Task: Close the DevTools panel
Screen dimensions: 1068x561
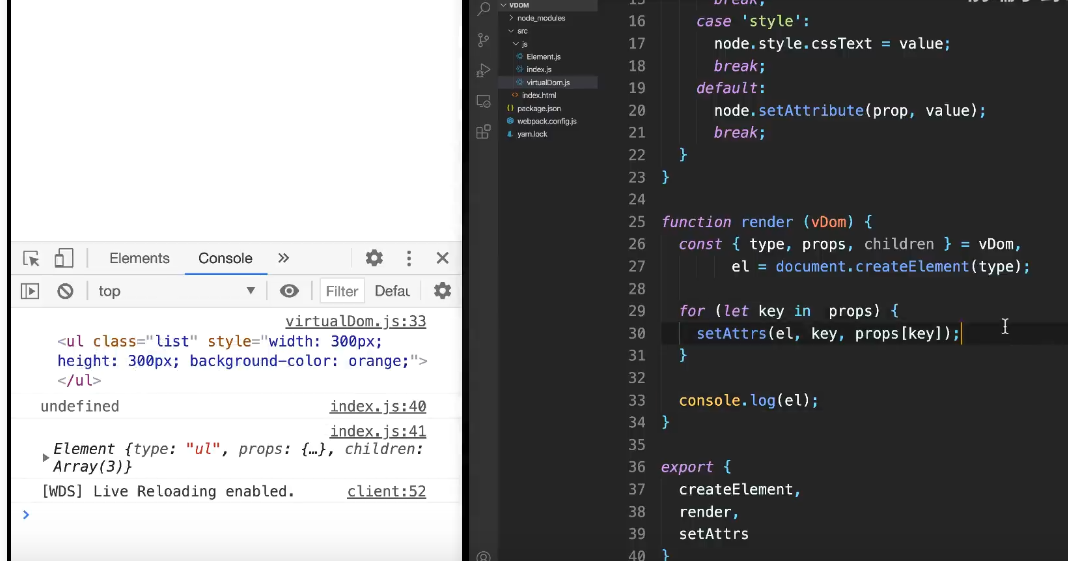Action: [x=443, y=258]
